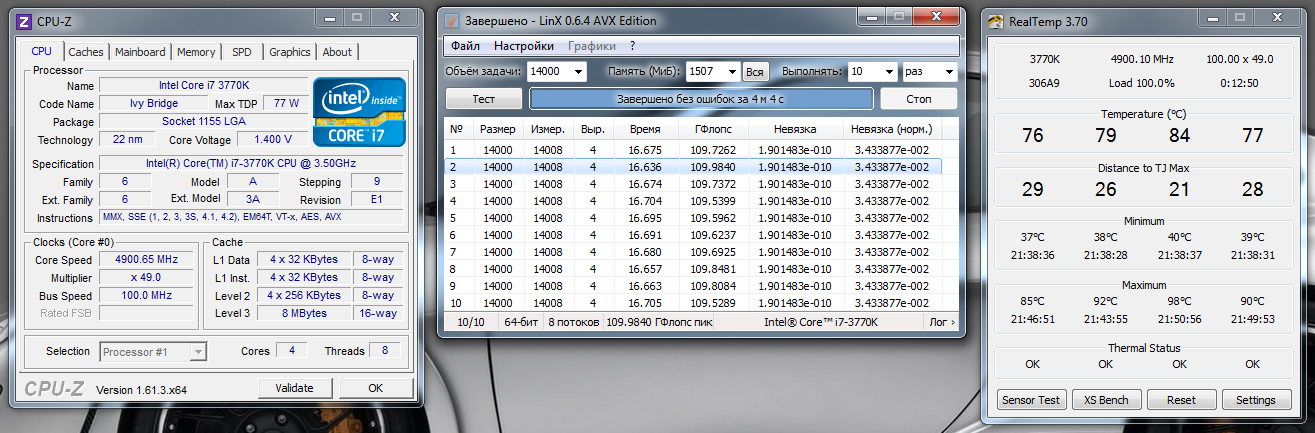Click the XS Bench button in RealTemp
Screen dimensions: 1315x433
pyautogui.click(x=1107, y=400)
